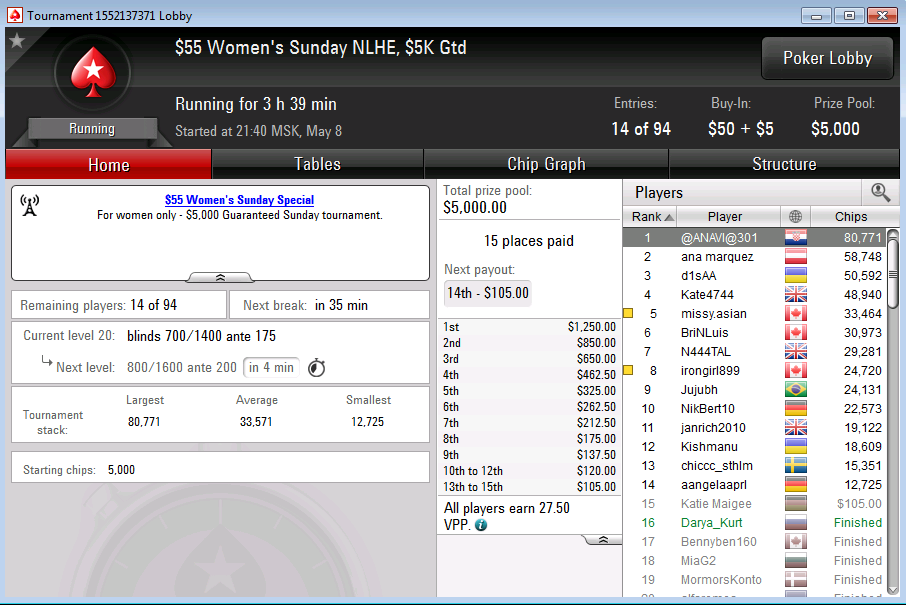
Task: Click the Smallest stack value 12,725
Action: coord(367,422)
